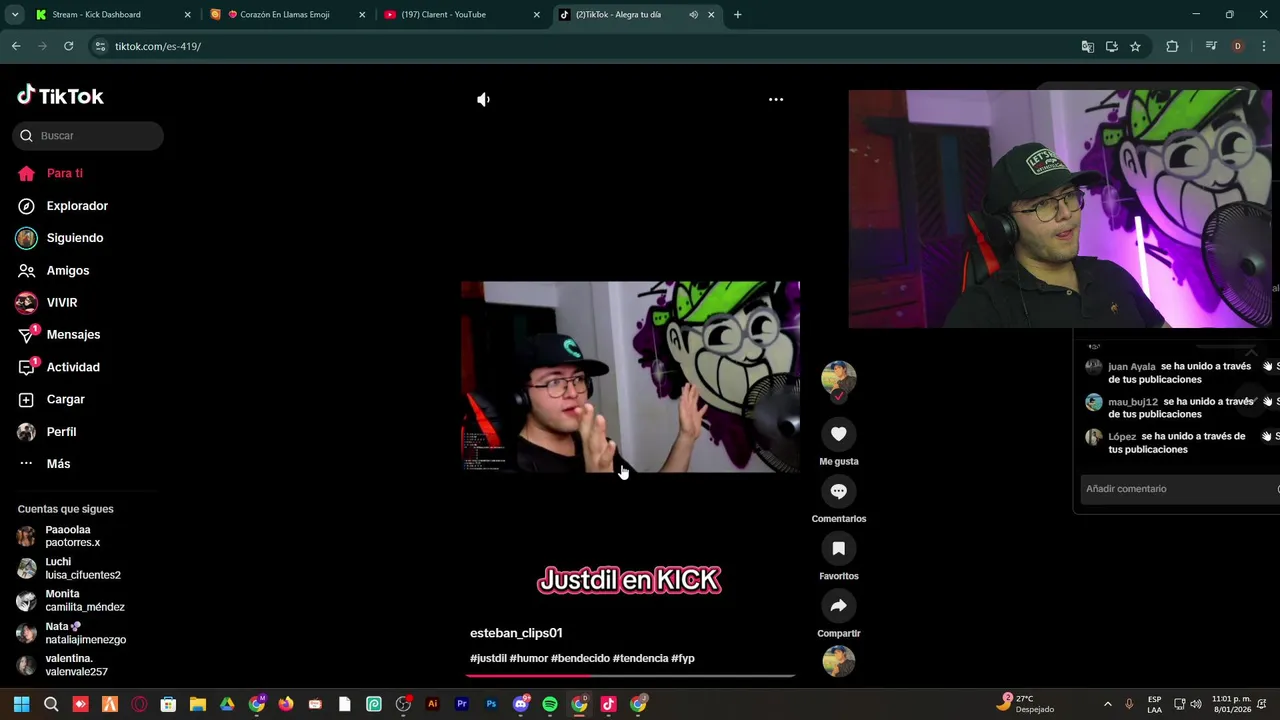The height and width of the screenshot is (720, 1280).
Task: Open Google Translate page icon
Action: coord(1088,46)
